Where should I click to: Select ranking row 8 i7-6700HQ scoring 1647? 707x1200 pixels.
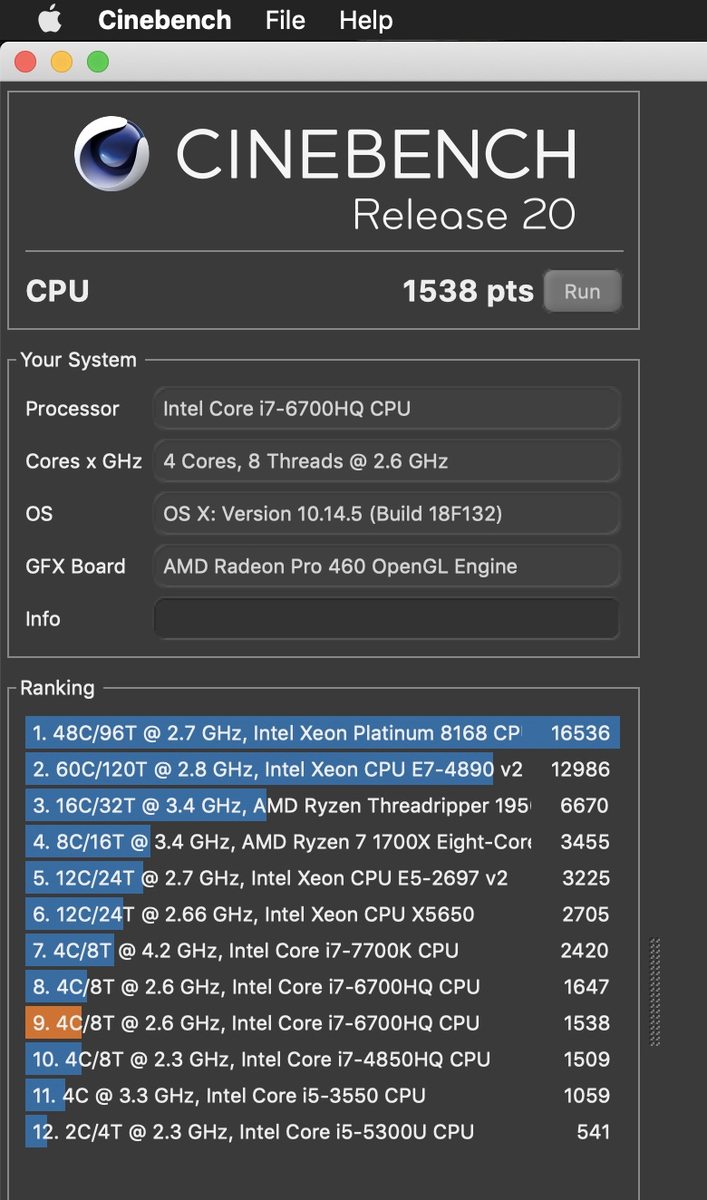322,987
